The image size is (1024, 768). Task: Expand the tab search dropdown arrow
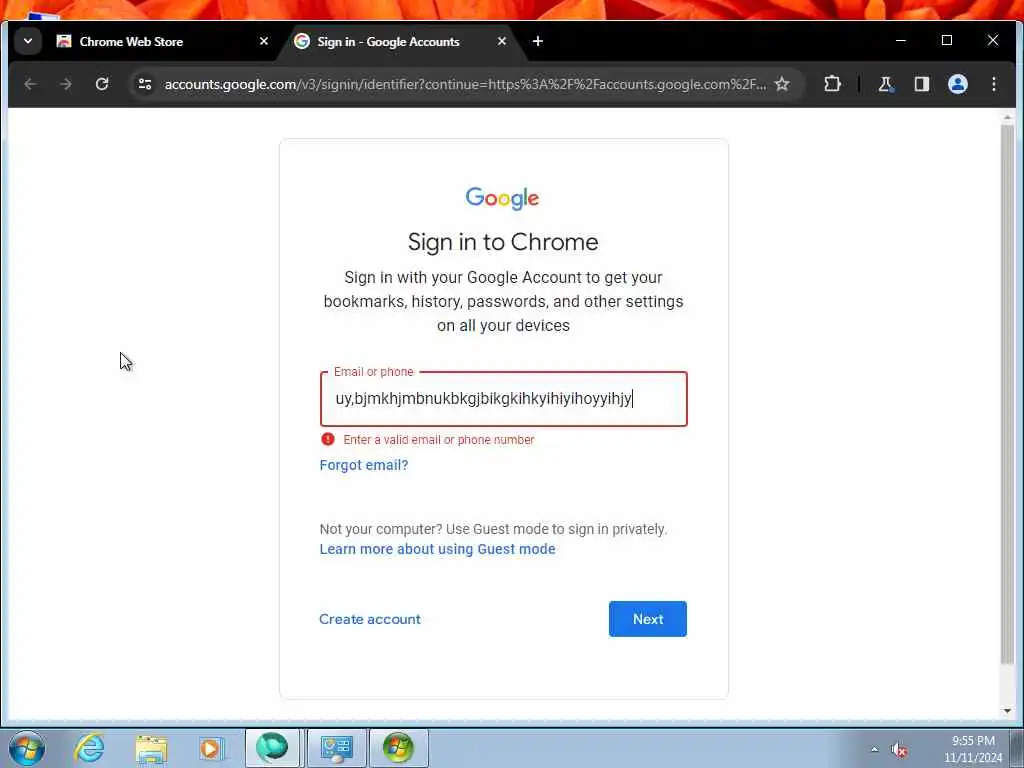click(x=28, y=41)
